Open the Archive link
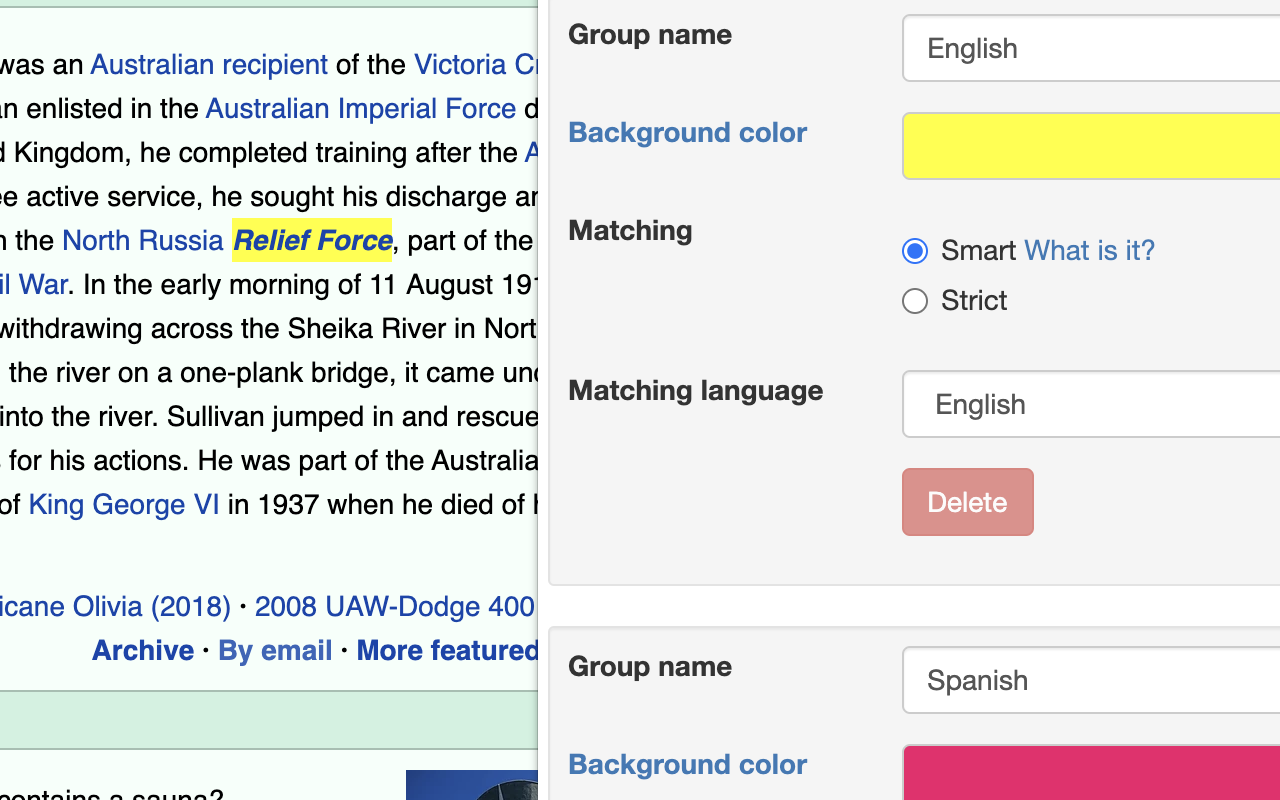 pos(143,651)
